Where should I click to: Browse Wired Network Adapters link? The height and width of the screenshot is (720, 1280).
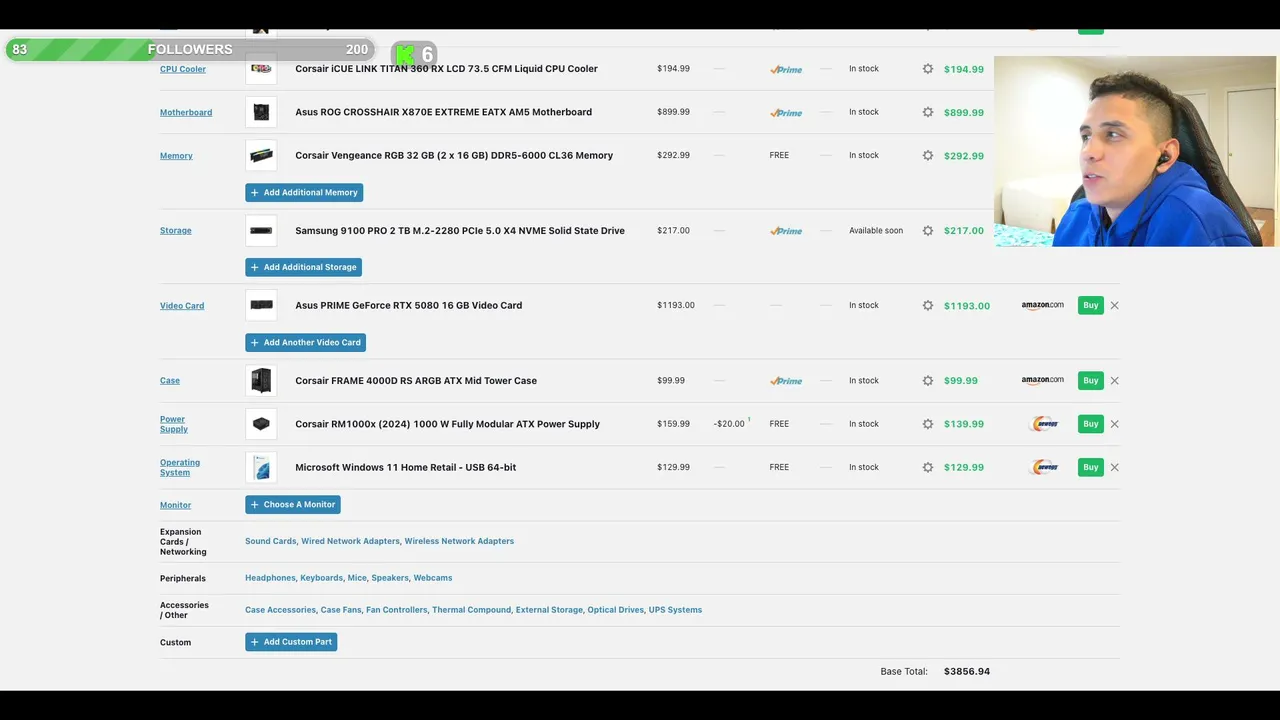[350, 541]
